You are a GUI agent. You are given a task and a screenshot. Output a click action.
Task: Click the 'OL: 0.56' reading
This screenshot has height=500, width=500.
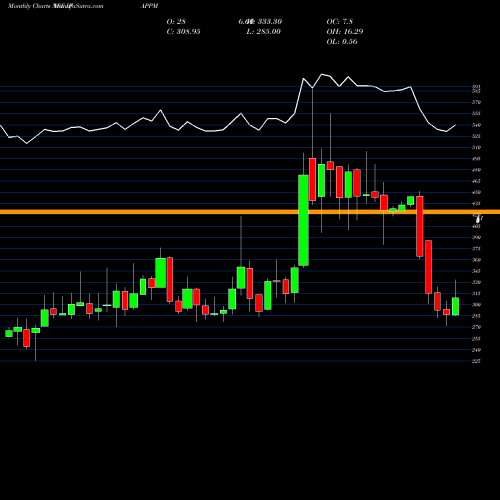[x=342, y=42]
